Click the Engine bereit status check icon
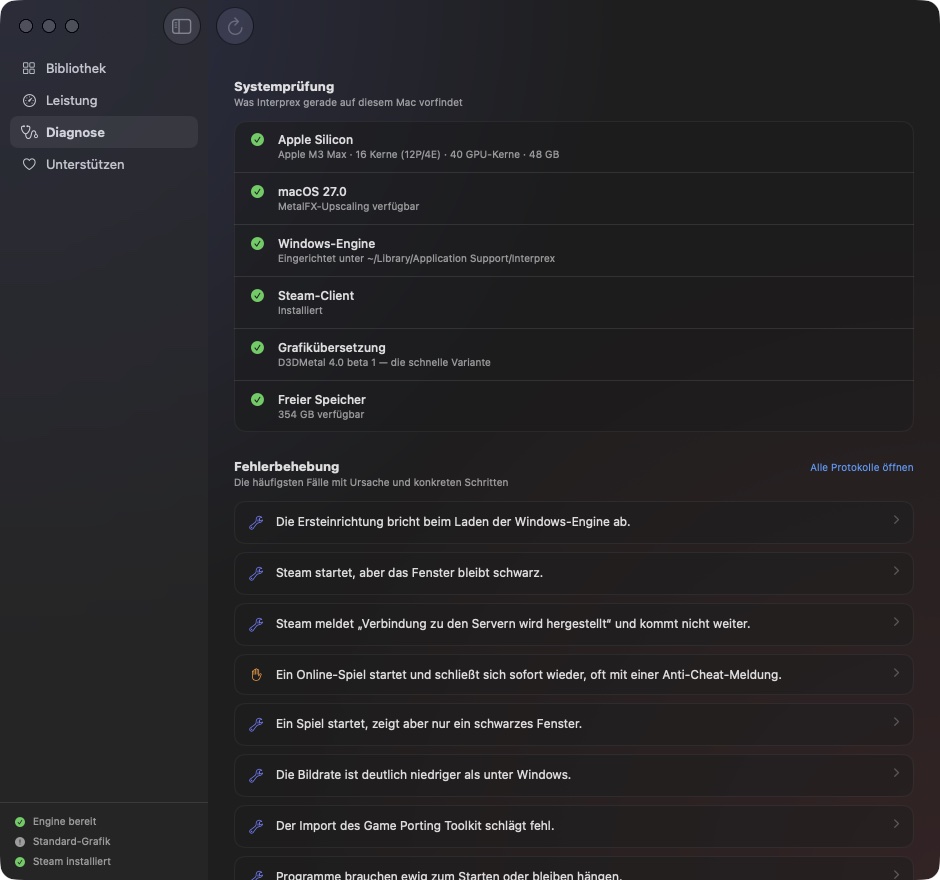The image size is (940, 880). tap(20, 822)
